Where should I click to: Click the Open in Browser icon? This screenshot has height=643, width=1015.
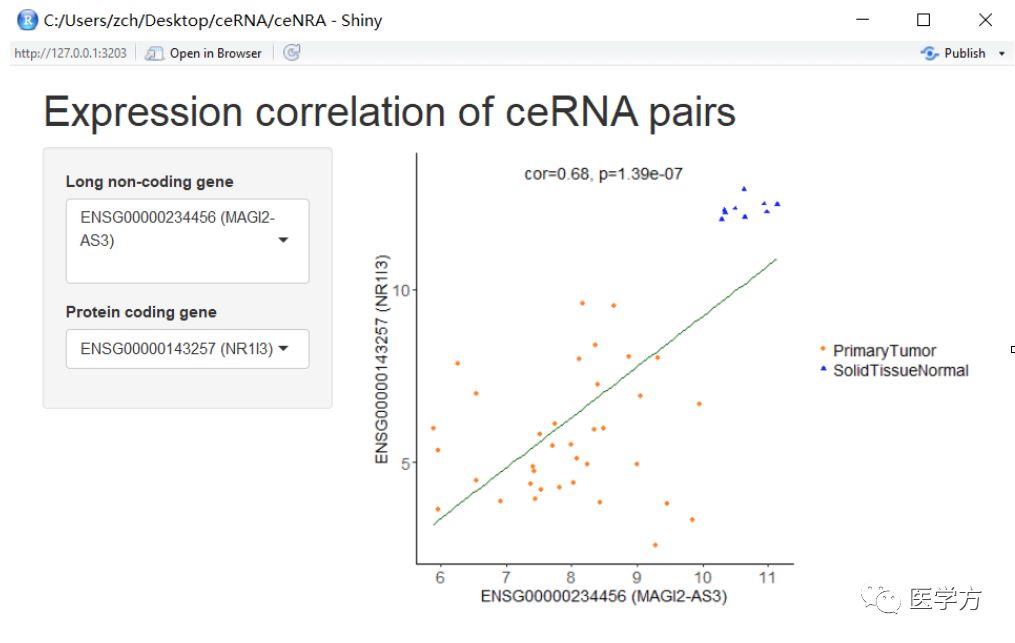[x=154, y=53]
